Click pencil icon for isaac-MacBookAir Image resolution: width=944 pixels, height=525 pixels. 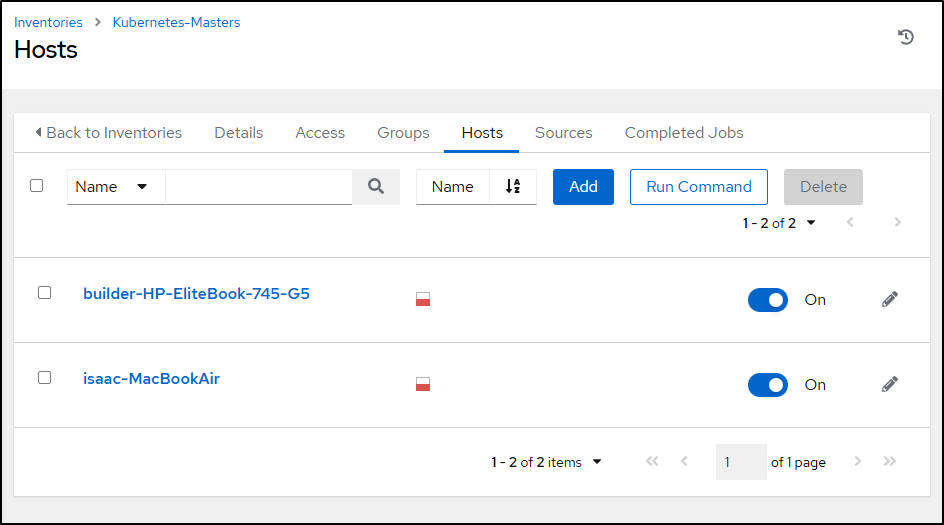coord(889,384)
